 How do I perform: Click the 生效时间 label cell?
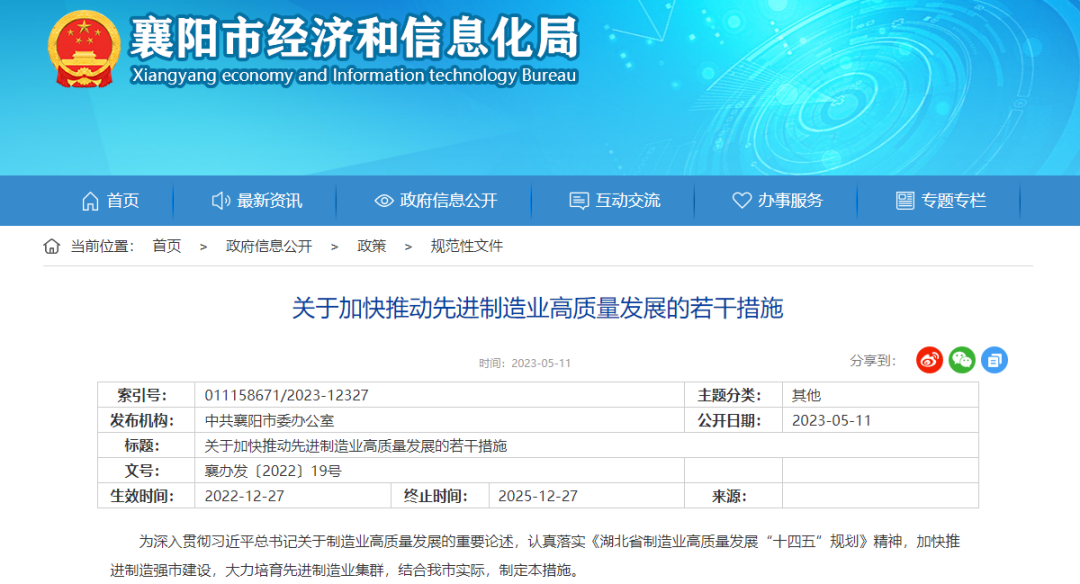point(146,496)
